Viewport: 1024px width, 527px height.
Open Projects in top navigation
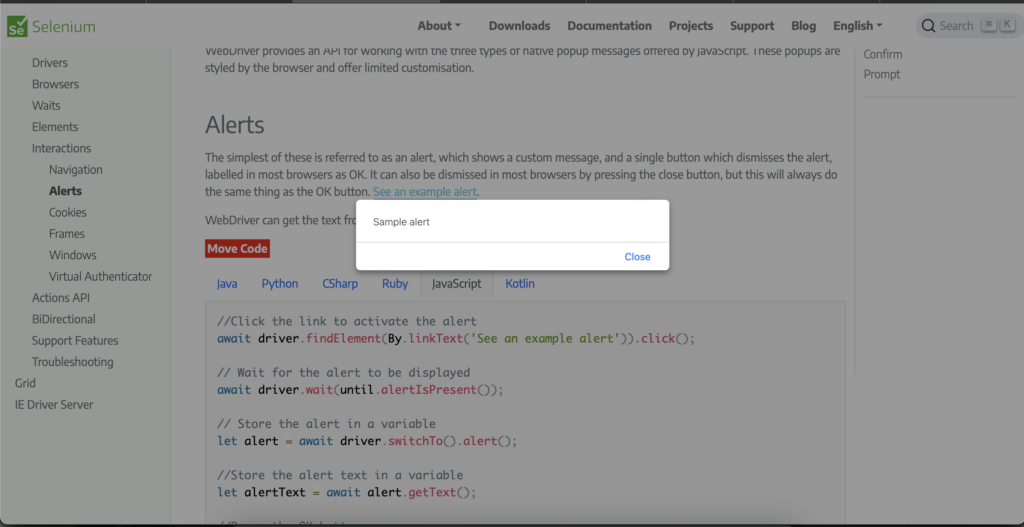coord(691,25)
